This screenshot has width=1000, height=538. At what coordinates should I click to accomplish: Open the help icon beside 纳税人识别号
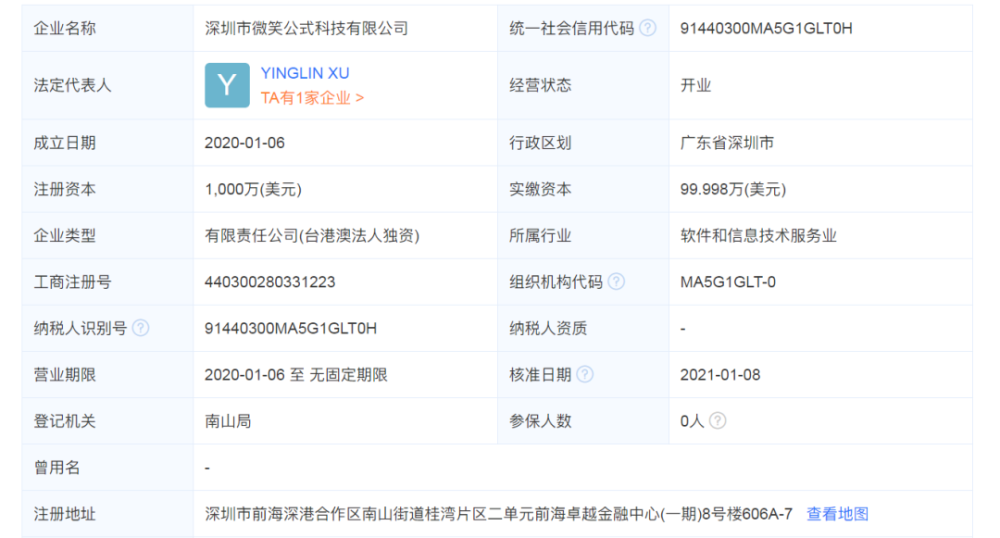point(140,328)
